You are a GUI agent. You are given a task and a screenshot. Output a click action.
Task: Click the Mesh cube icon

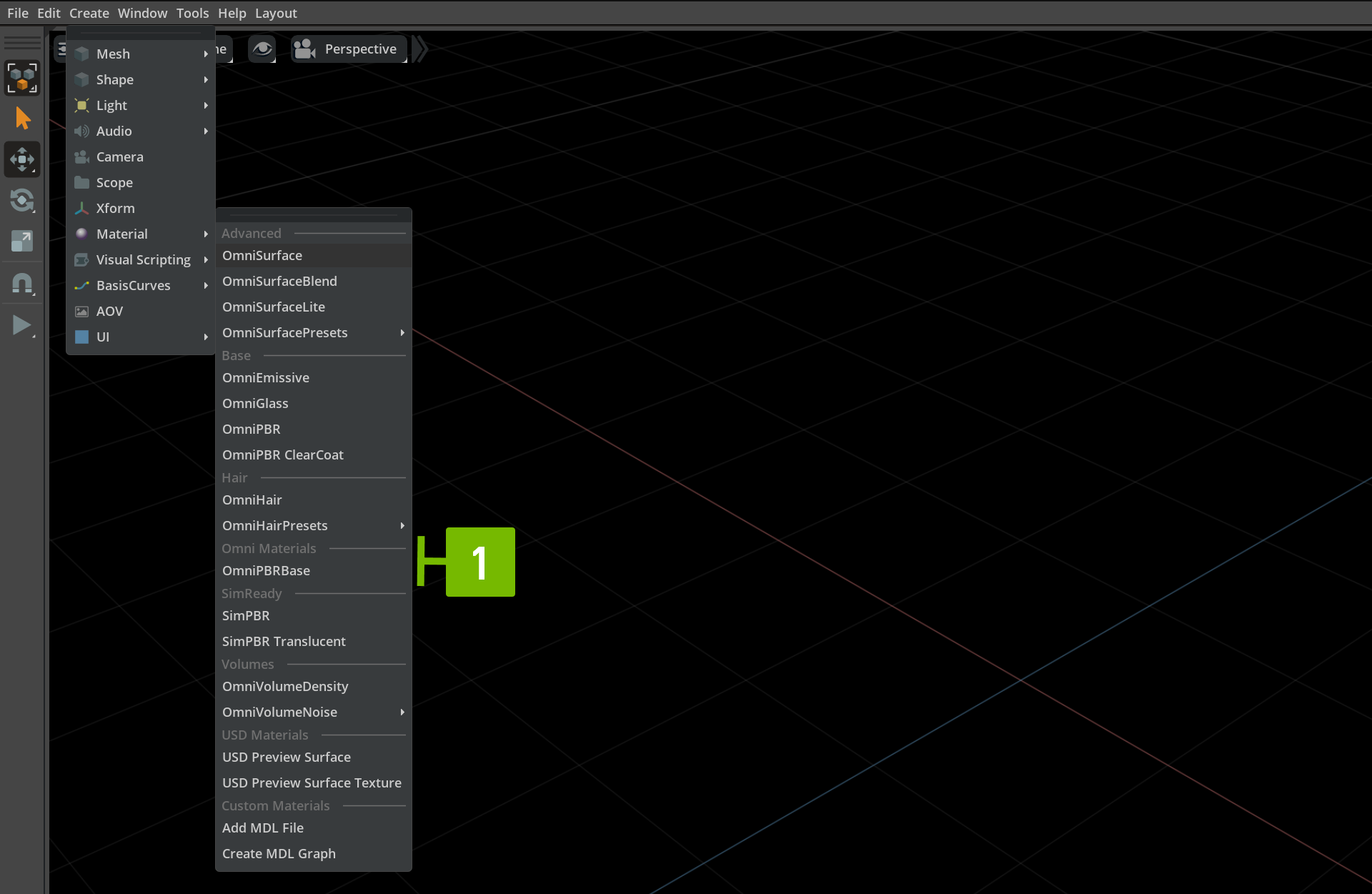[82, 54]
